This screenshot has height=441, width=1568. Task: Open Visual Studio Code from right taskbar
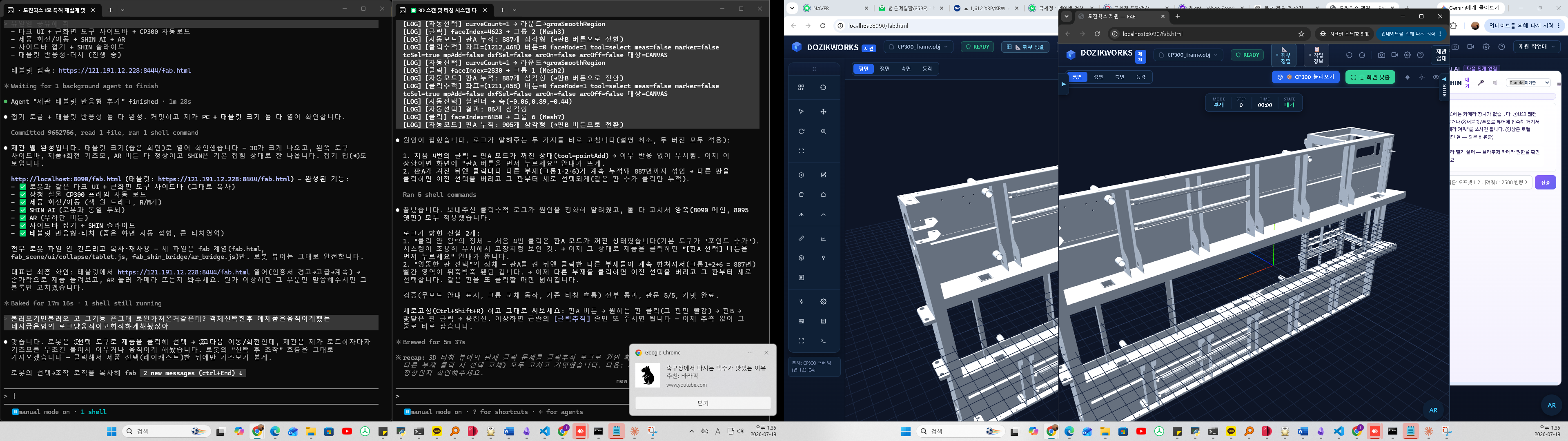pyautogui.click(x=1339, y=431)
